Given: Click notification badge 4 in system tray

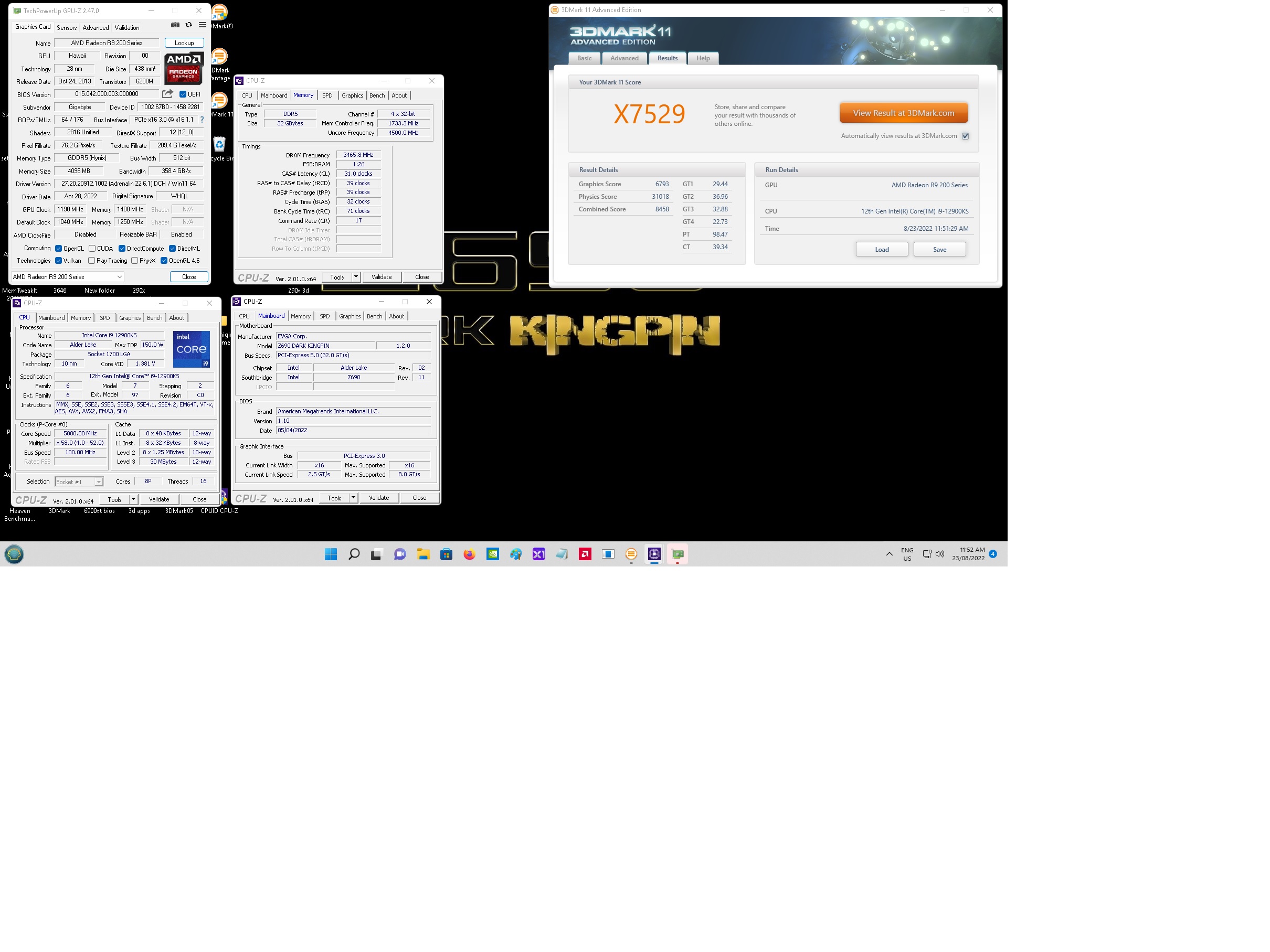Looking at the screenshot, I should click(x=993, y=554).
